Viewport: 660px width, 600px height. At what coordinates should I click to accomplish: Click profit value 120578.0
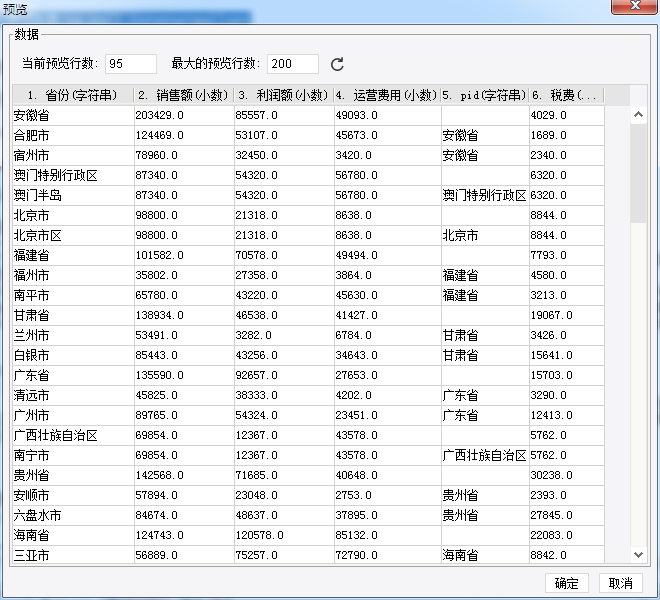284,535
